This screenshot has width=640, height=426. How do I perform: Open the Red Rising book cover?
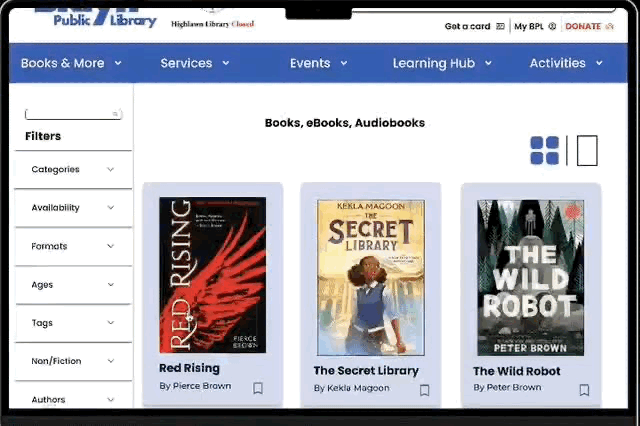pyautogui.click(x=212, y=275)
